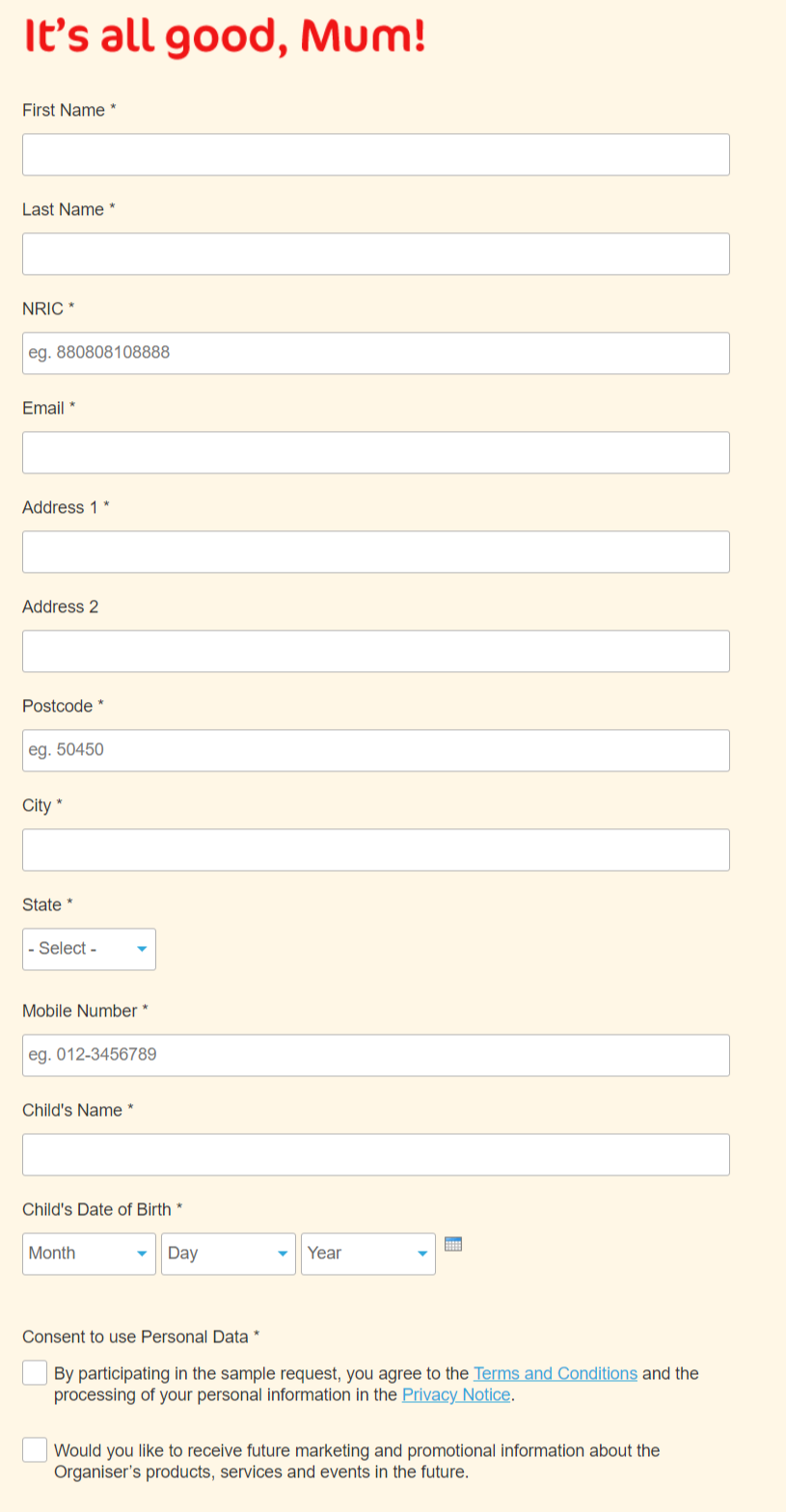Click the Address 2 text box
Image resolution: width=786 pixels, height=1512 pixels.
[376, 651]
